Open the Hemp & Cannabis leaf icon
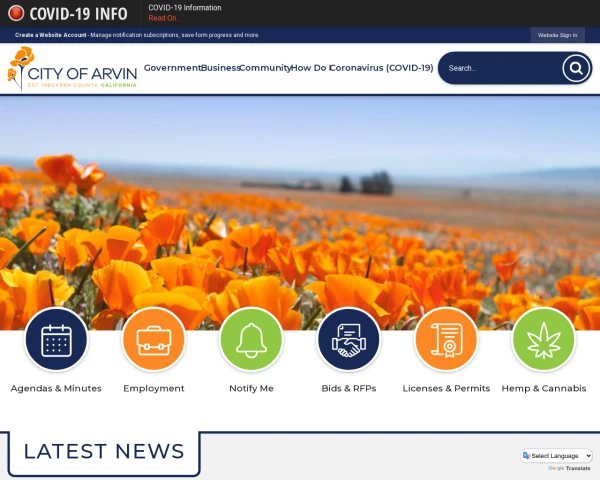This screenshot has width=600, height=480. click(544, 340)
